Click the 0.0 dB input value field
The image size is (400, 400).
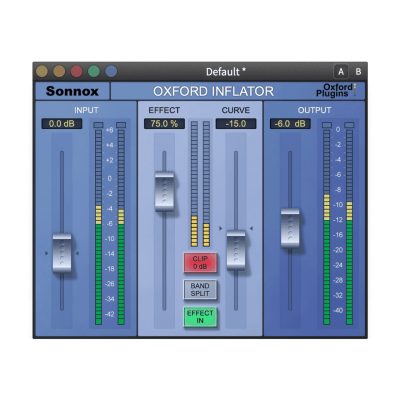(62, 124)
